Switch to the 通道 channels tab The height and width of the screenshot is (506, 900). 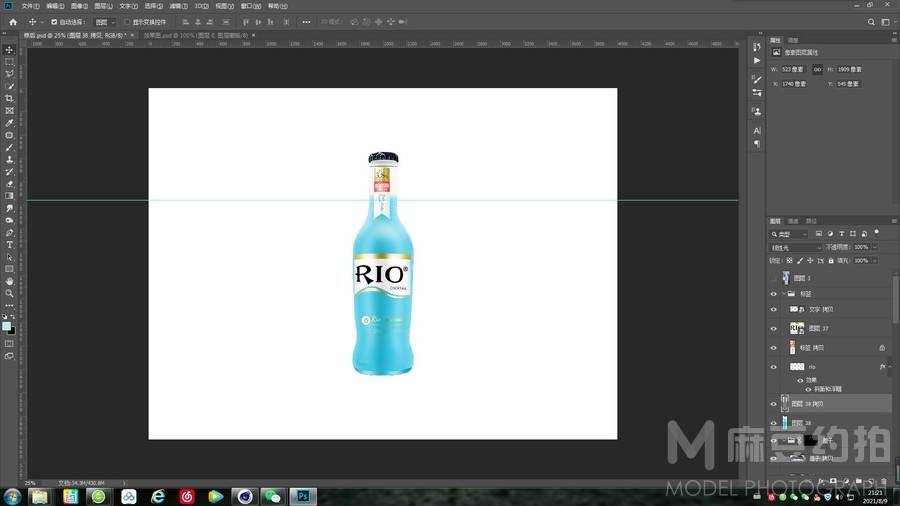pyautogui.click(x=793, y=221)
